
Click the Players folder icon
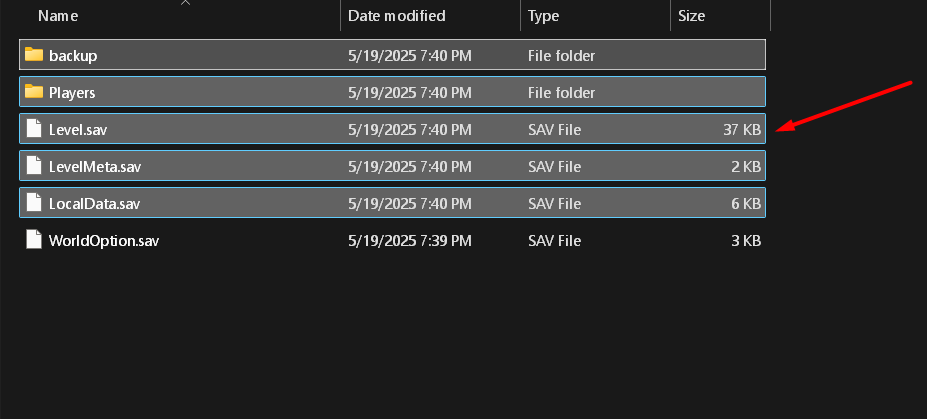[x=34, y=92]
